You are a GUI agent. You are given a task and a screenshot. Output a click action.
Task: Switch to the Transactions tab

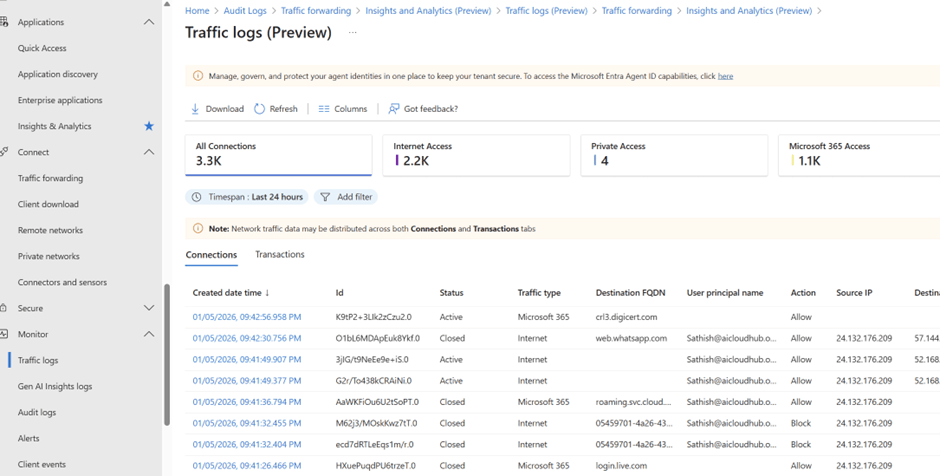tap(279, 255)
